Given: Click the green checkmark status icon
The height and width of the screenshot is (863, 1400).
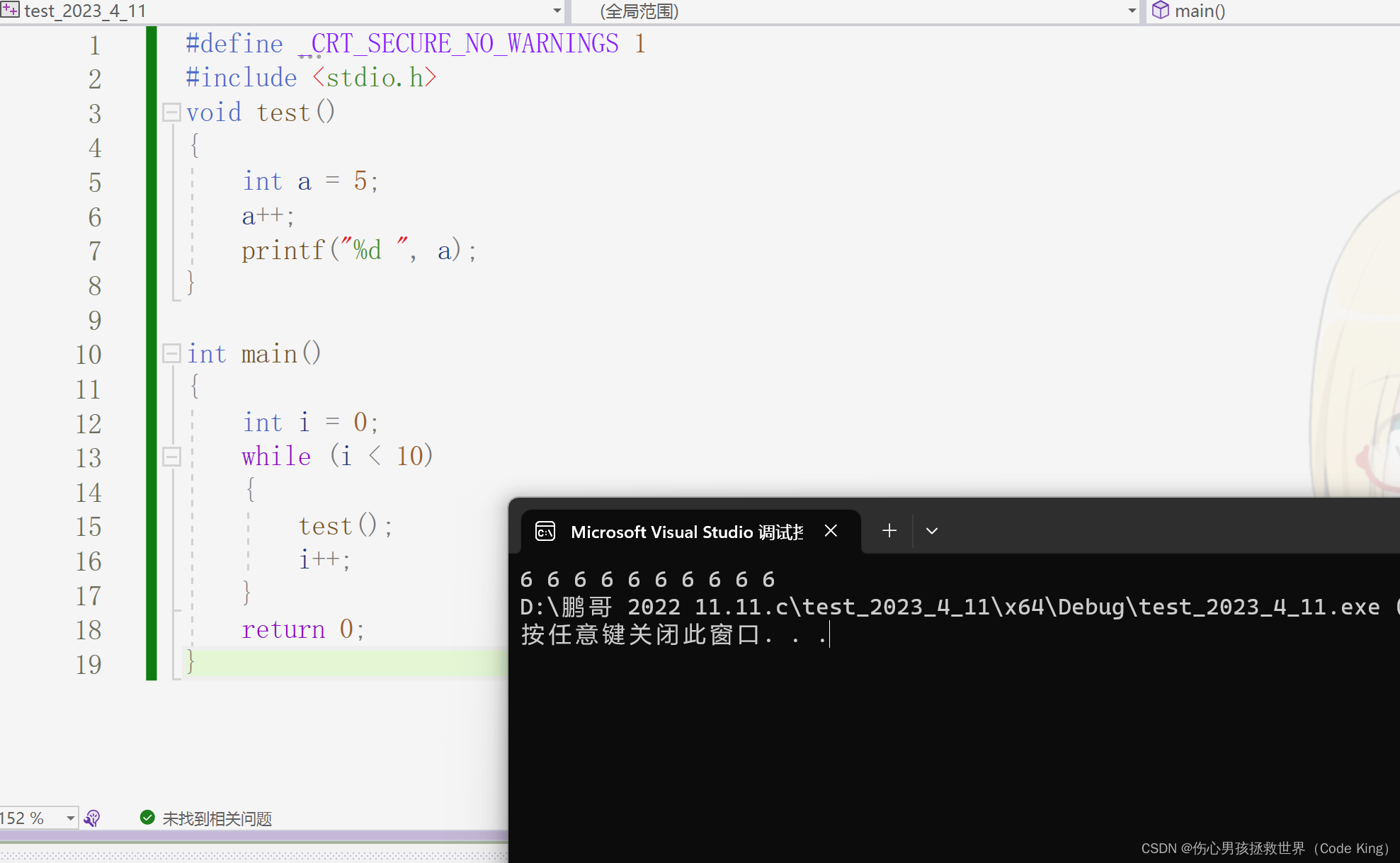Looking at the screenshot, I should pyautogui.click(x=147, y=818).
